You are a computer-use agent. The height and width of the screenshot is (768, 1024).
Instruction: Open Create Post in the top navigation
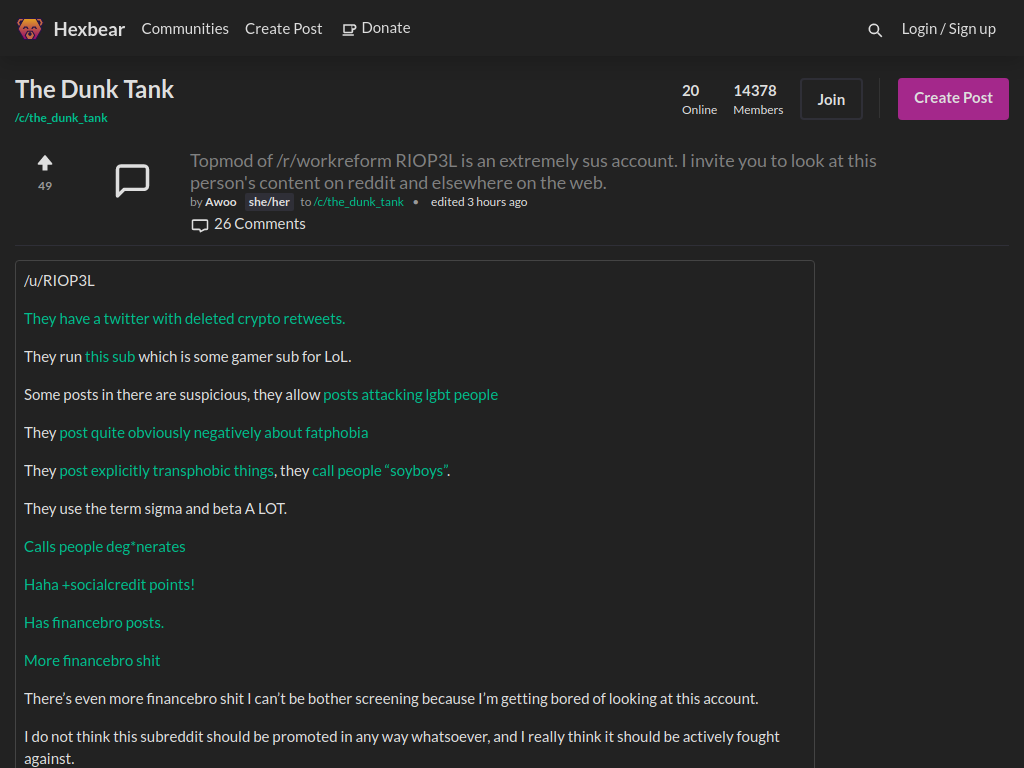[x=283, y=29]
